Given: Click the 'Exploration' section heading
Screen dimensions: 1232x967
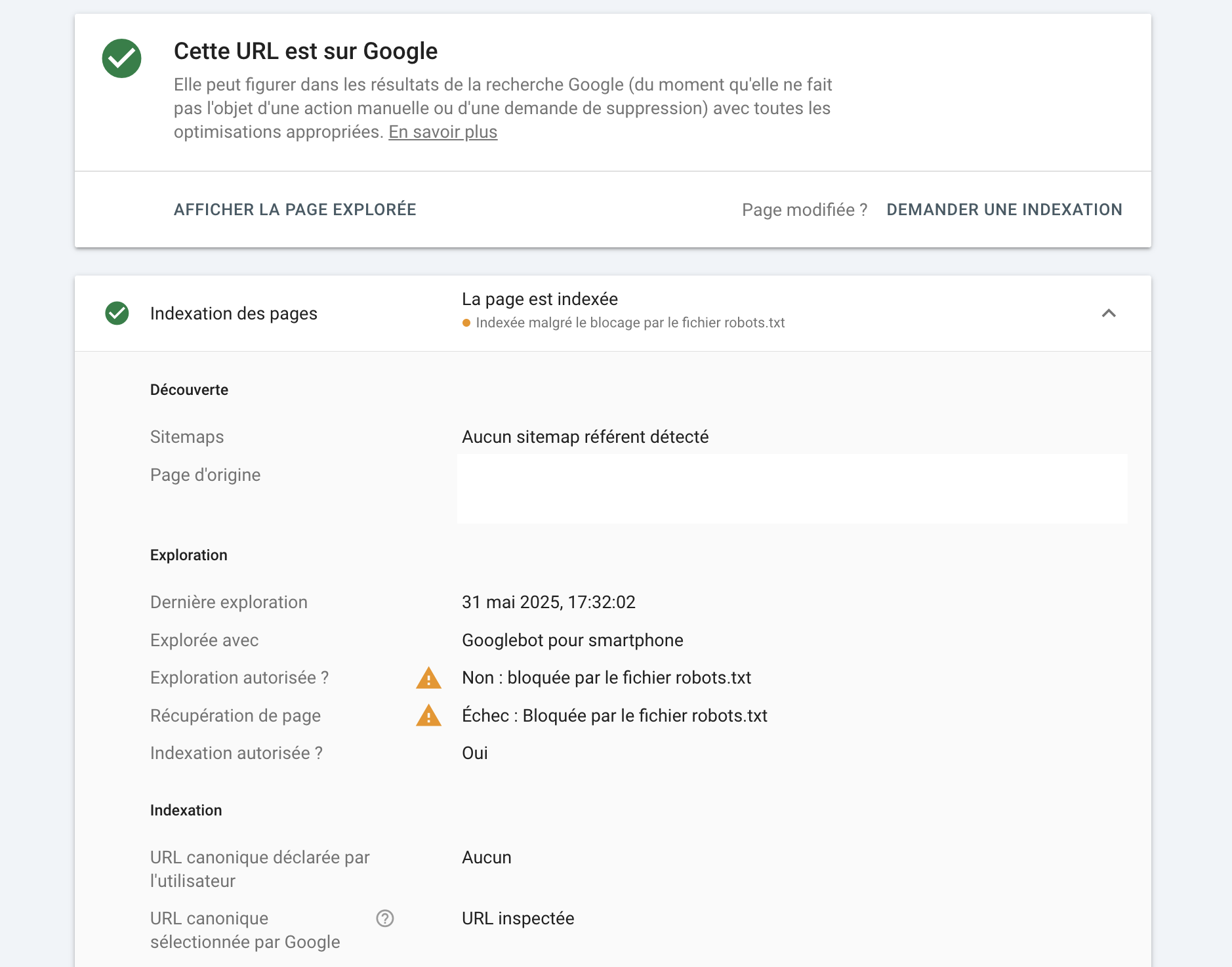Looking at the screenshot, I should pyautogui.click(x=189, y=555).
